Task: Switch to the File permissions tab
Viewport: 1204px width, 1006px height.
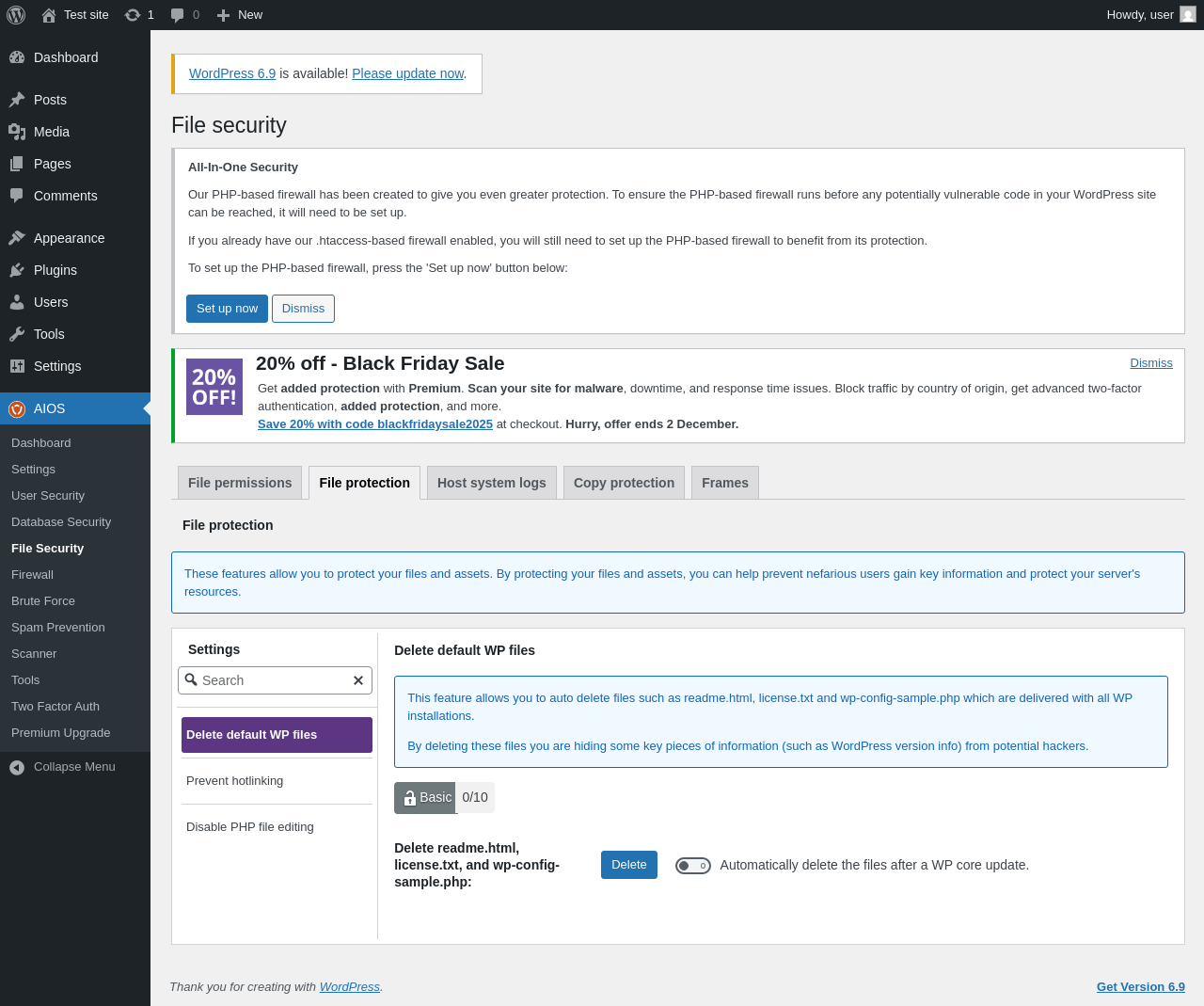Action: [240, 483]
